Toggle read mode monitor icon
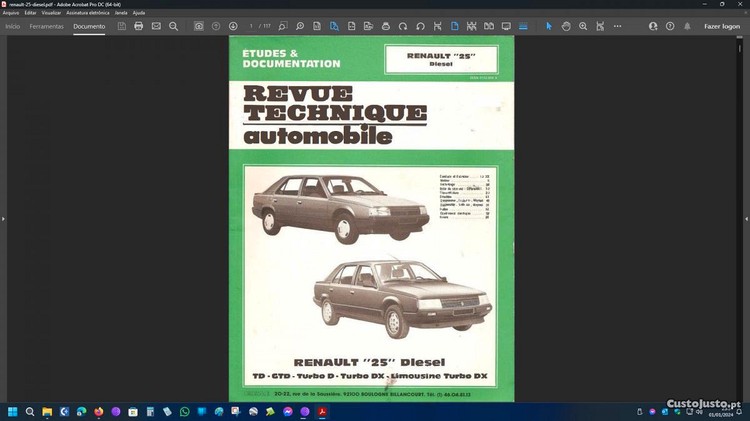Viewport: 750px width, 421px height. click(506, 26)
